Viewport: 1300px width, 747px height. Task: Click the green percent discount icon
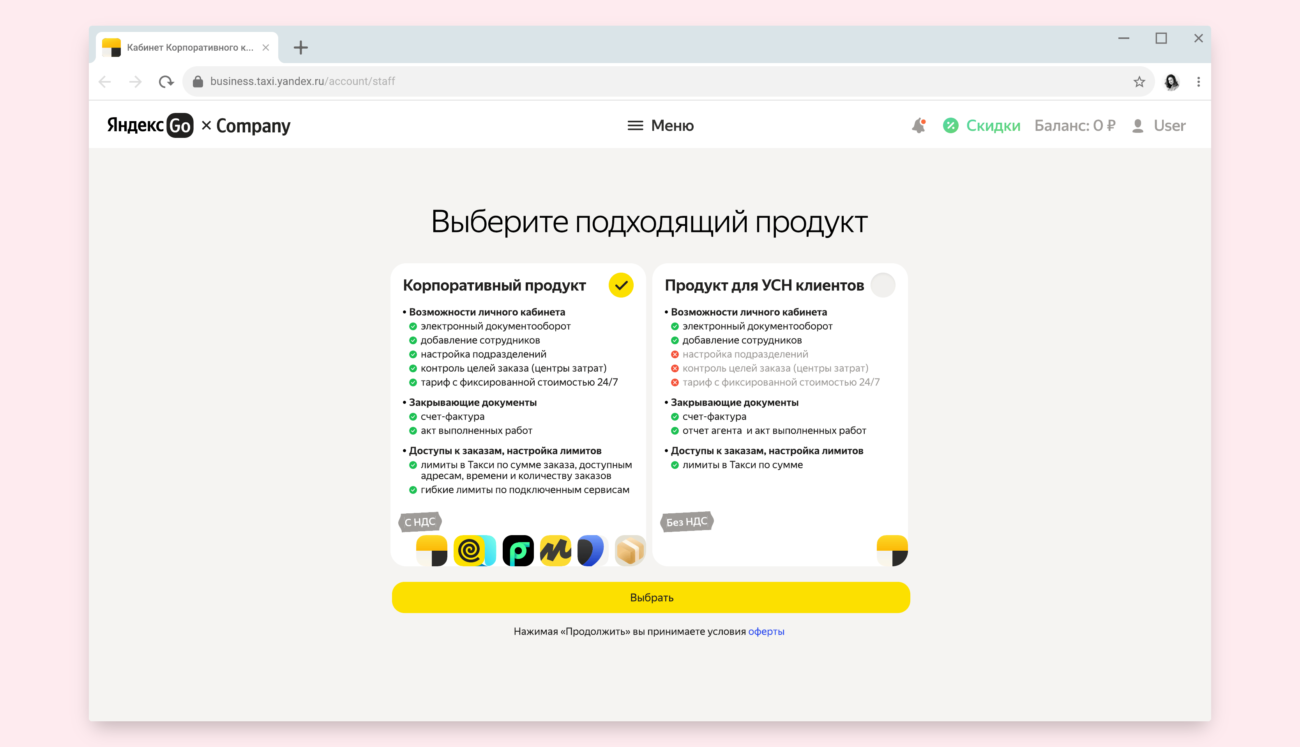click(x=950, y=124)
